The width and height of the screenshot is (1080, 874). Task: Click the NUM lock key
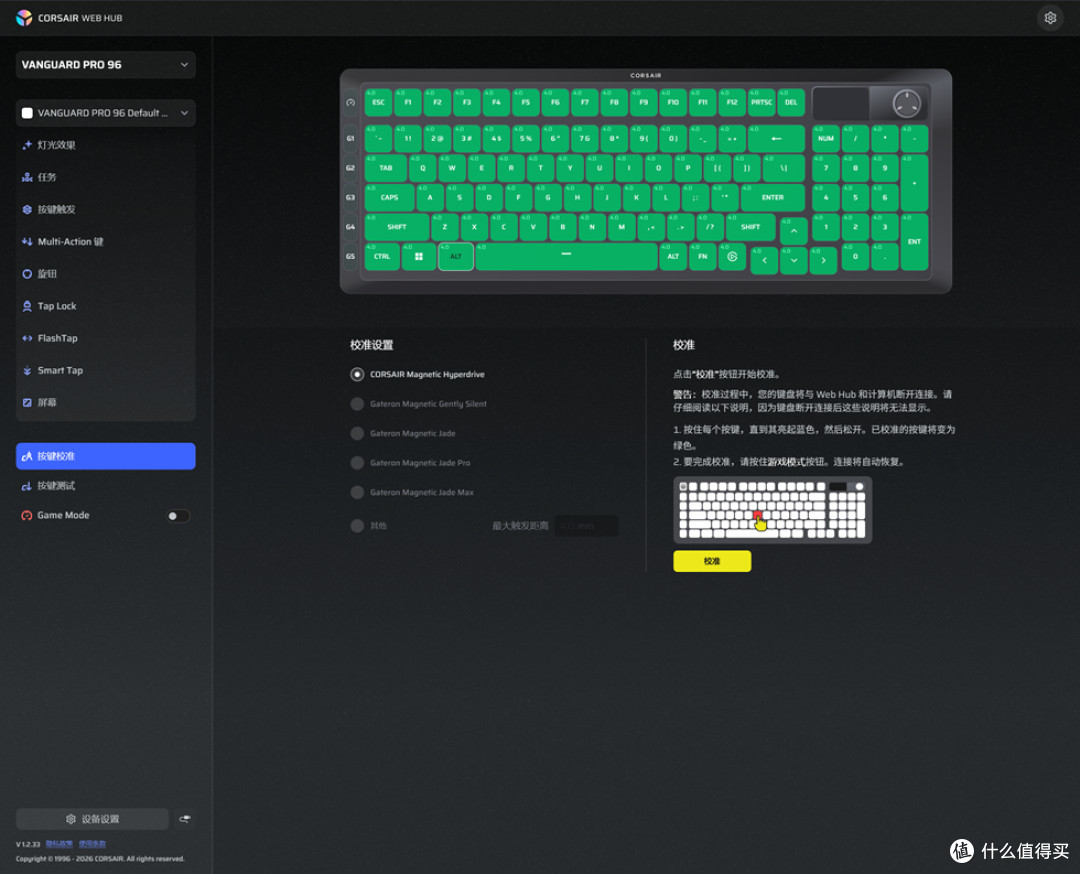point(826,138)
